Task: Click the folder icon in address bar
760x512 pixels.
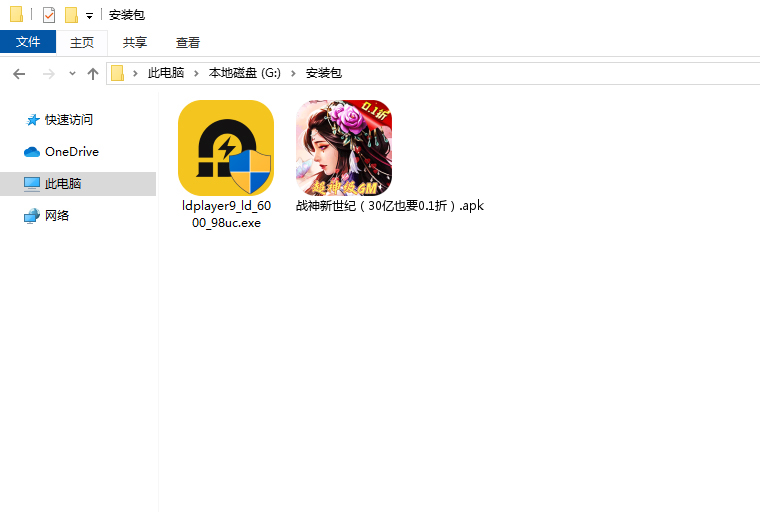Action: [x=118, y=73]
